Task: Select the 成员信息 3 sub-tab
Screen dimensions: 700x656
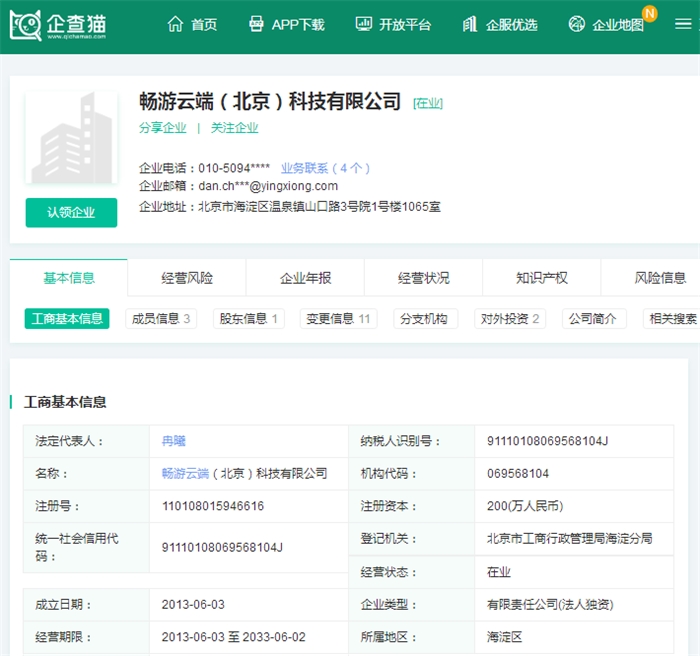Action: click(x=161, y=319)
